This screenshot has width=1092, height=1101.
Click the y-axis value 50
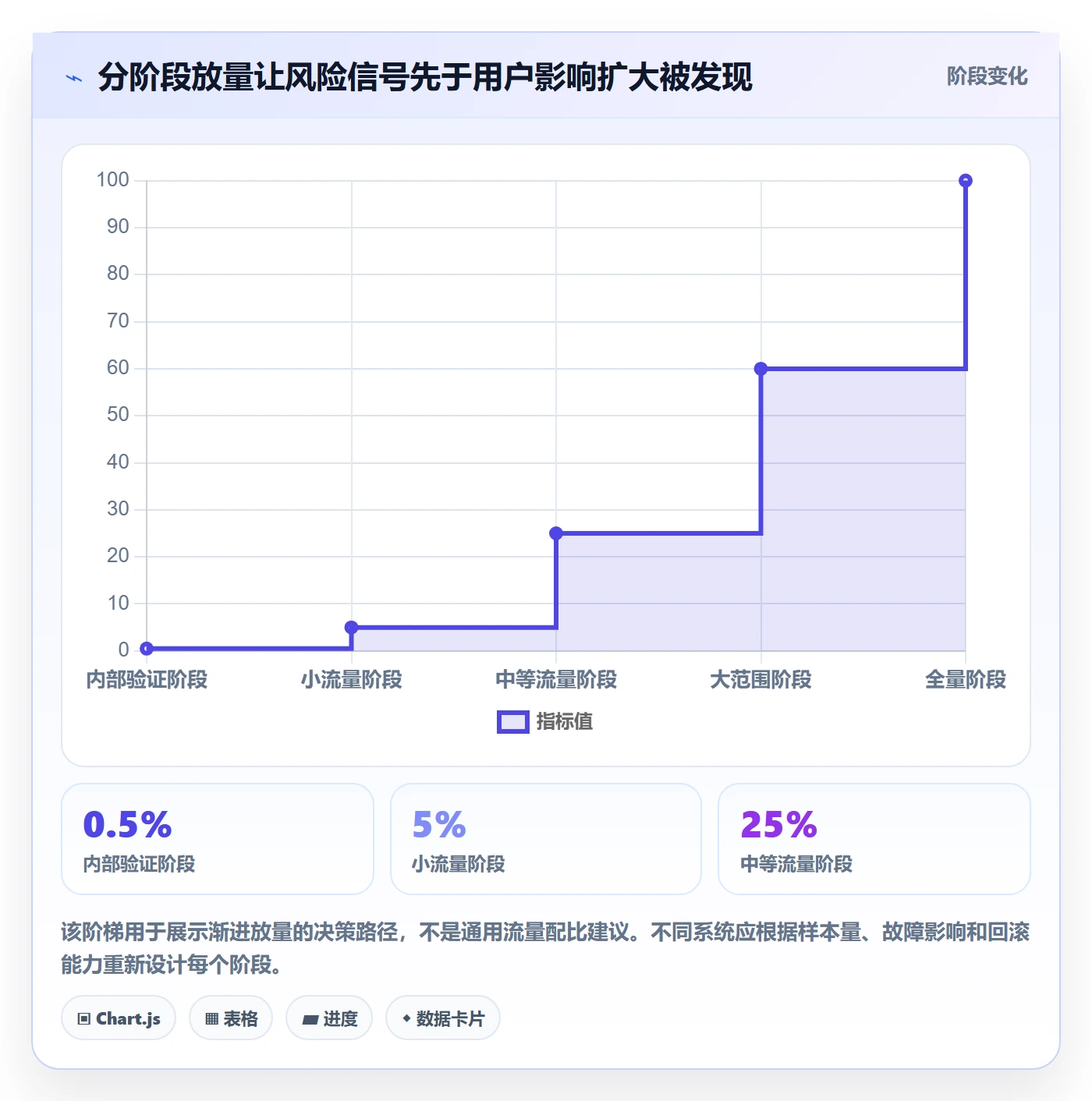coord(119,415)
